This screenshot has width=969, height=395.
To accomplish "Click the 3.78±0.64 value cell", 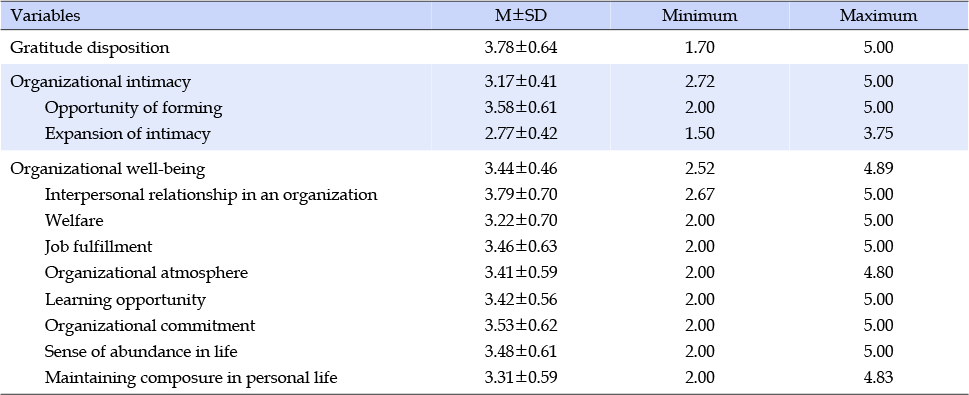I will (521, 47).
